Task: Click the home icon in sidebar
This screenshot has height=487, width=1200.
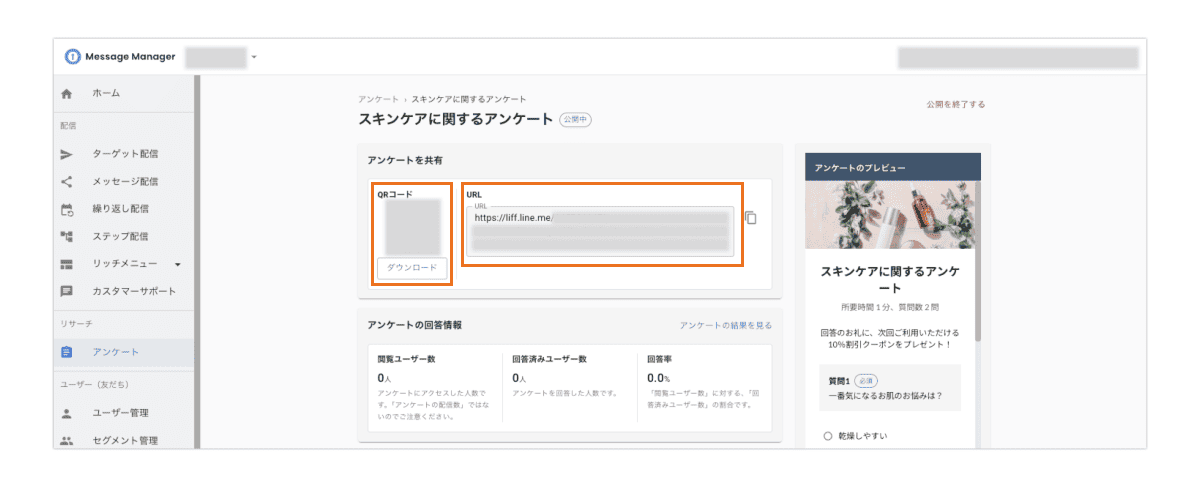Action: point(67,93)
